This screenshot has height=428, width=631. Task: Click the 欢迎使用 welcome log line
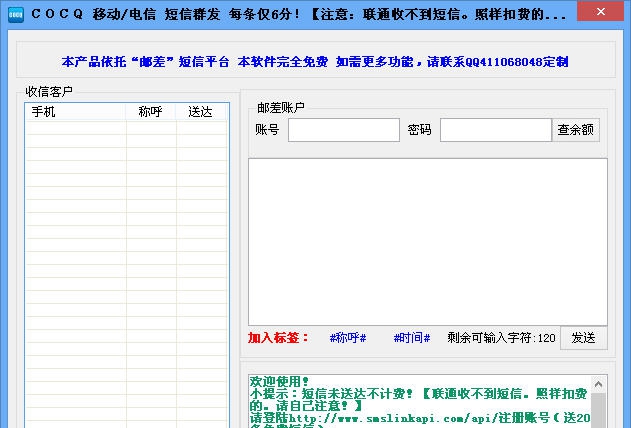tap(279, 381)
